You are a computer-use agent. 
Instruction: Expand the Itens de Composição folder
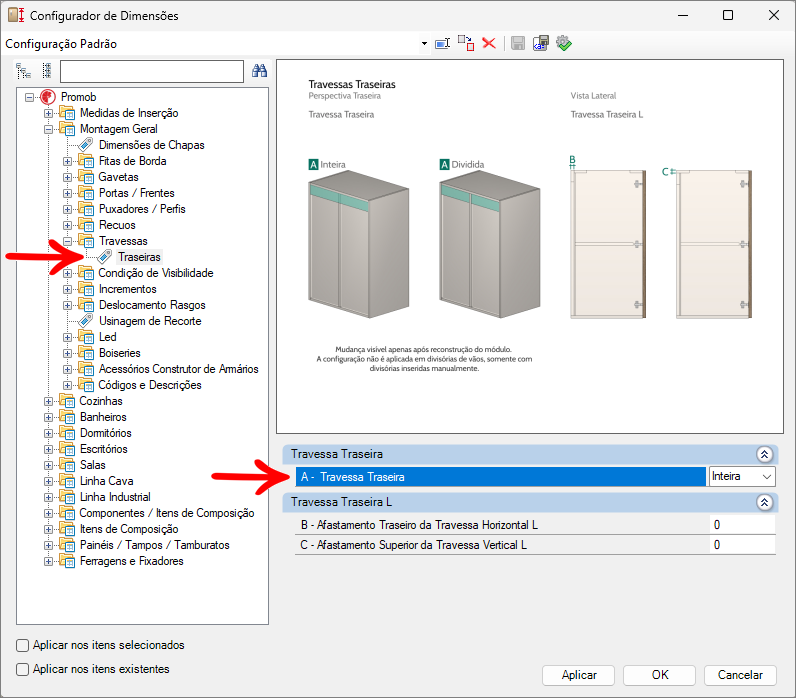[48, 529]
